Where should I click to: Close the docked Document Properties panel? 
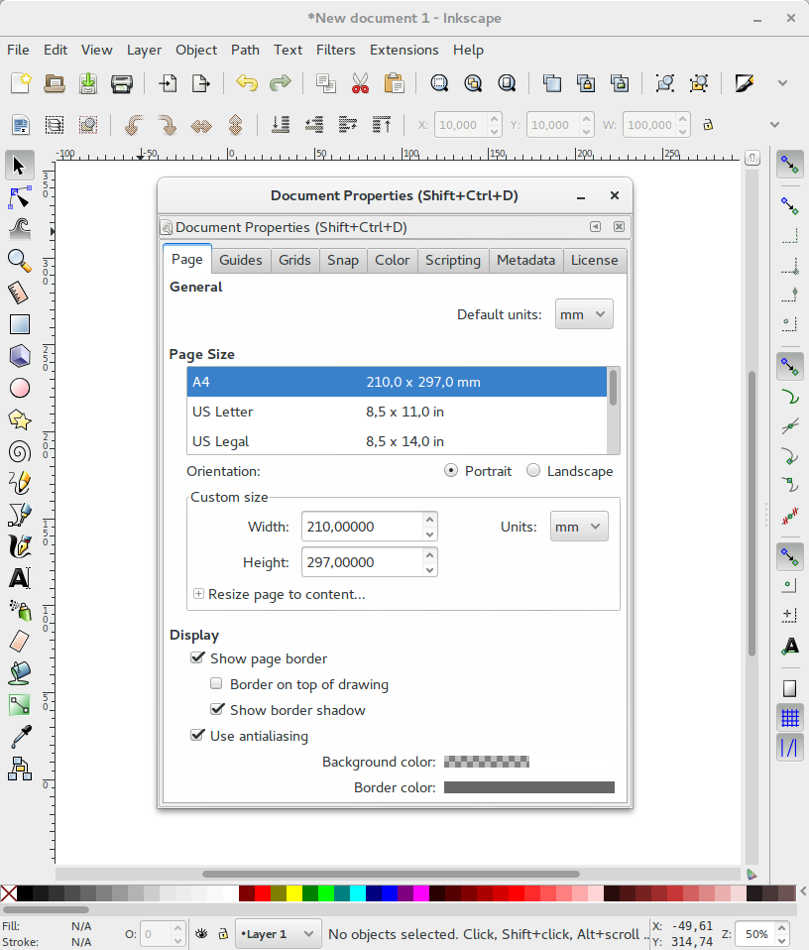coord(619,227)
